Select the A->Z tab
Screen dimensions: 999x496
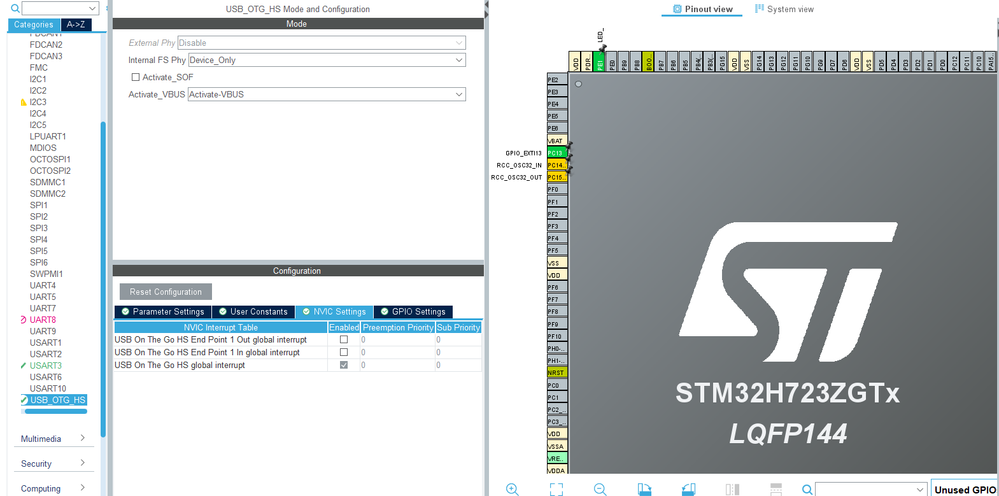point(76,25)
